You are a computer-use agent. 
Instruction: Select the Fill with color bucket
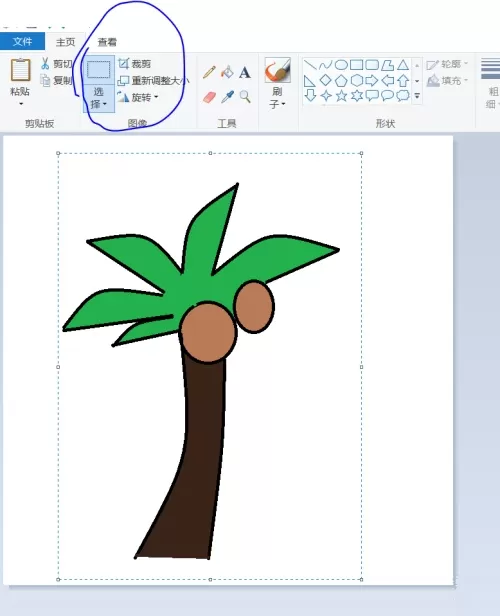[227, 72]
